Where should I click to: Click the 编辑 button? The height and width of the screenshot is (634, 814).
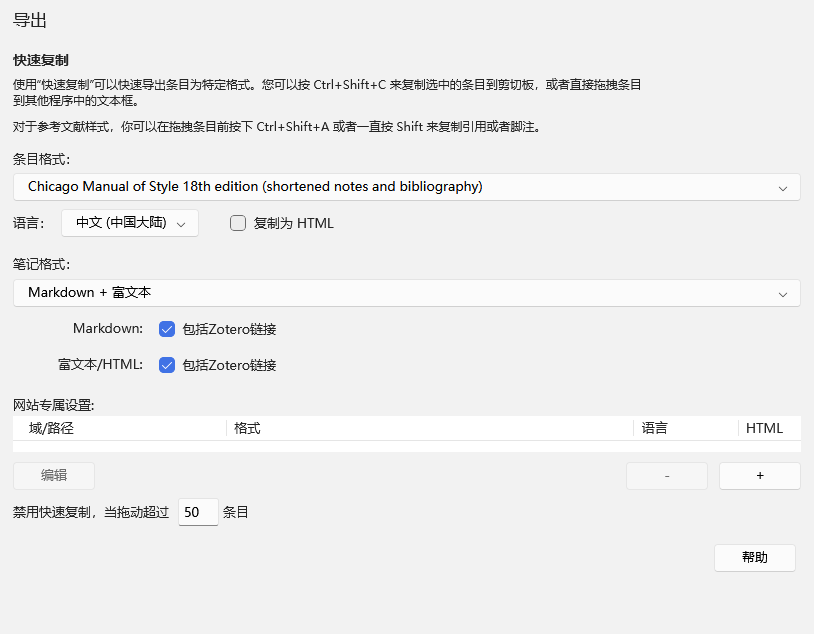53,475
